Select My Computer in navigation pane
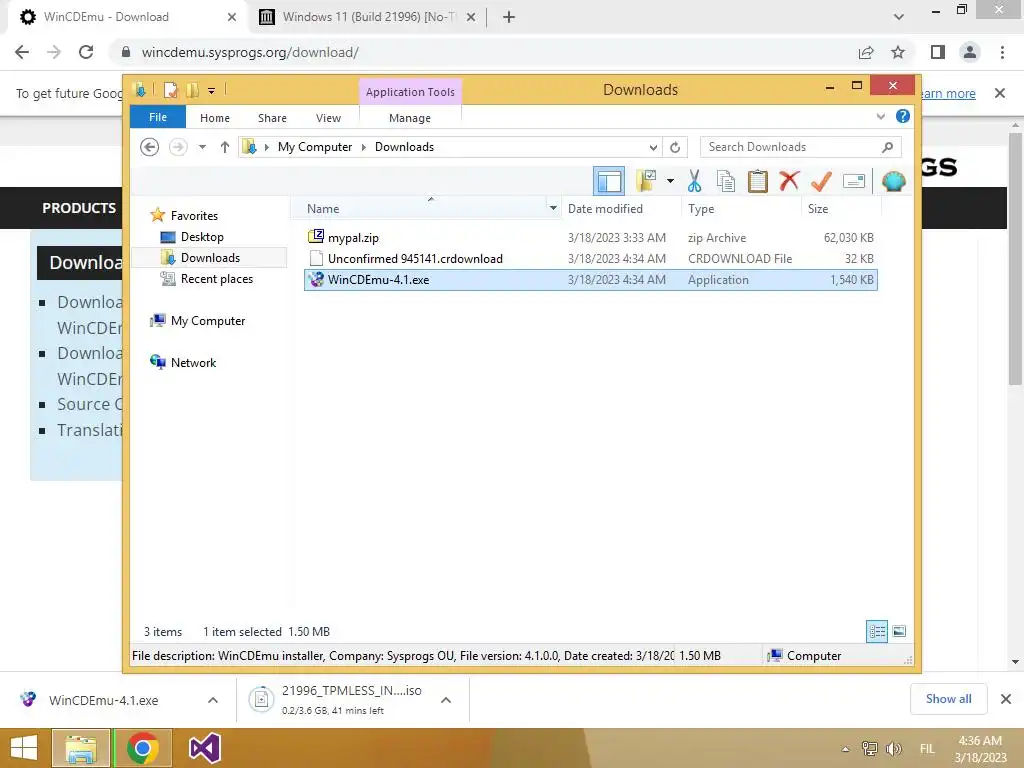1024x768 pixels. pyautogui.click(x=208, y=321)
